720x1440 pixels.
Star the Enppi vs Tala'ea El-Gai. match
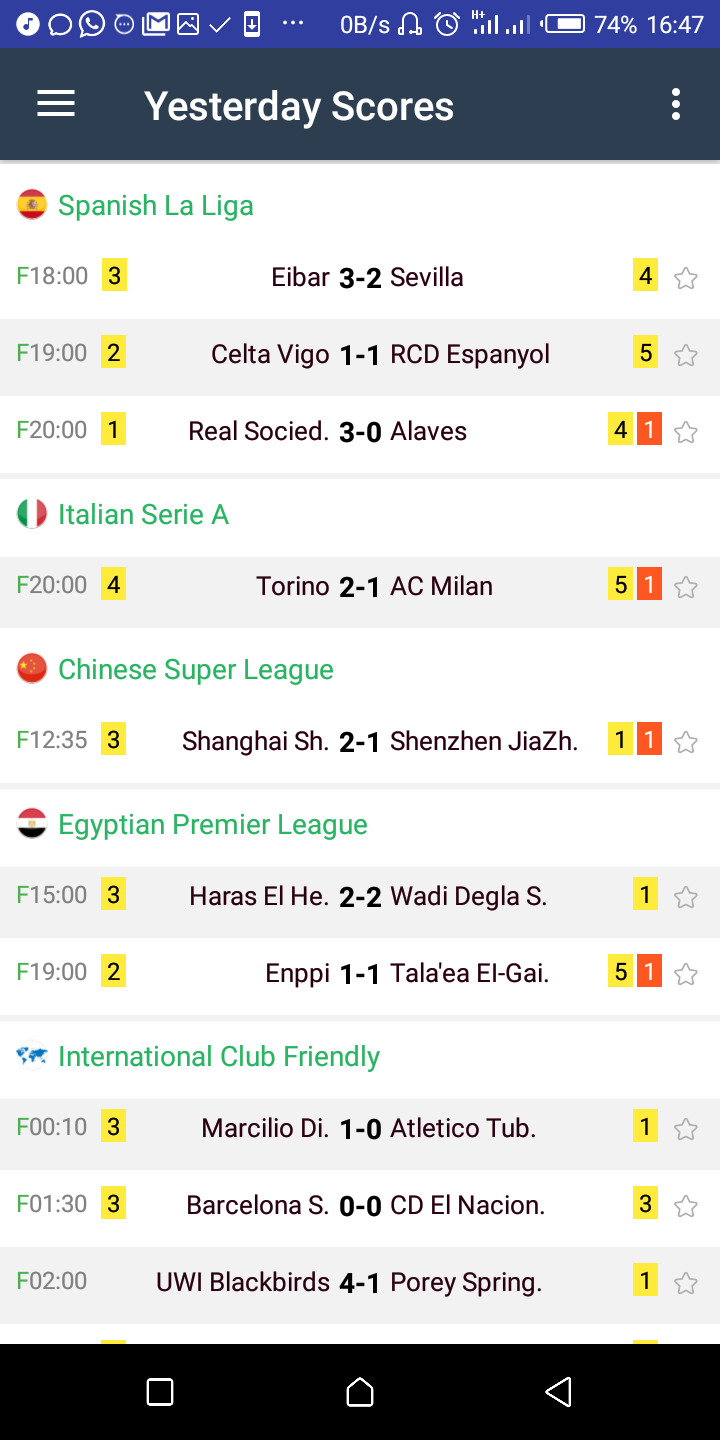coord(685,974)
